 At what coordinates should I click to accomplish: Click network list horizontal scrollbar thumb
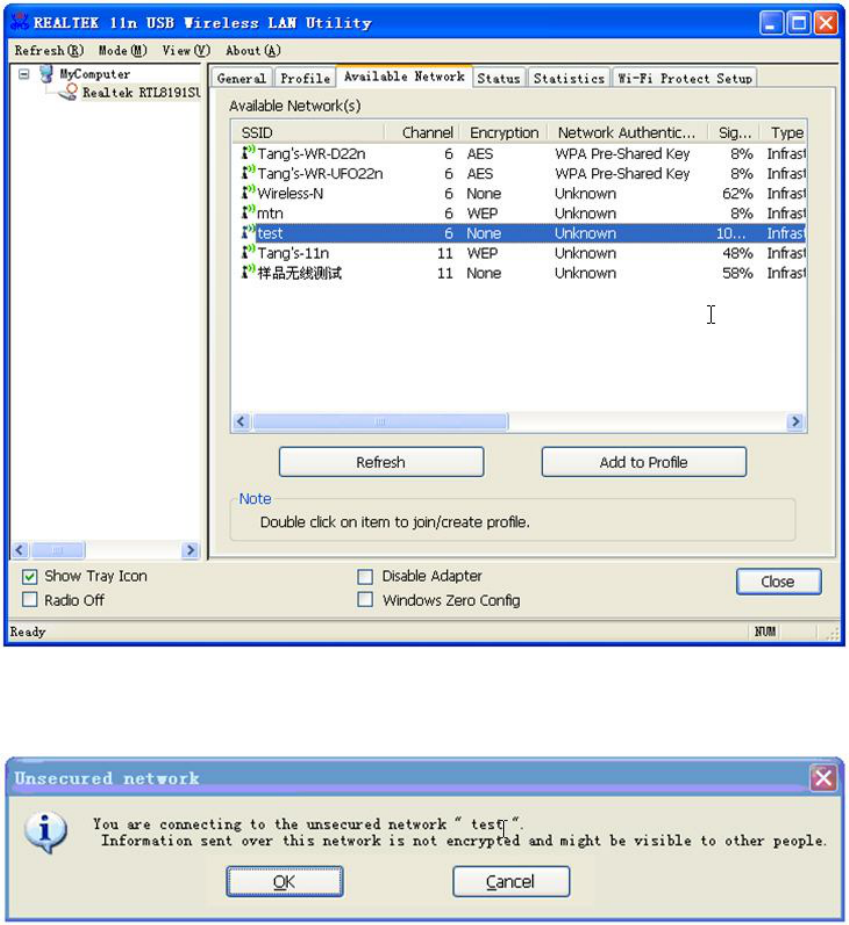pos(380,422)
